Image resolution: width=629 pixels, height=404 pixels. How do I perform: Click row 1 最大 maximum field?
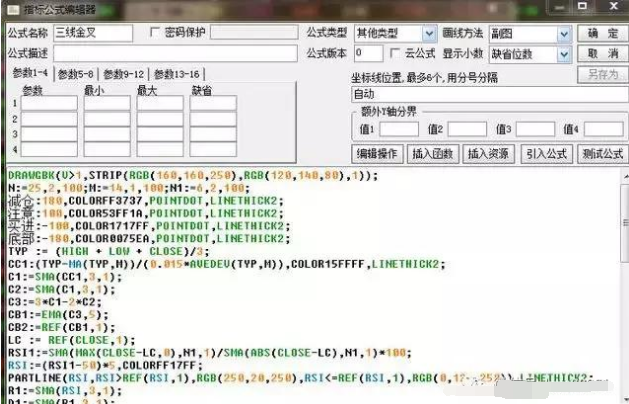point(160,103)
